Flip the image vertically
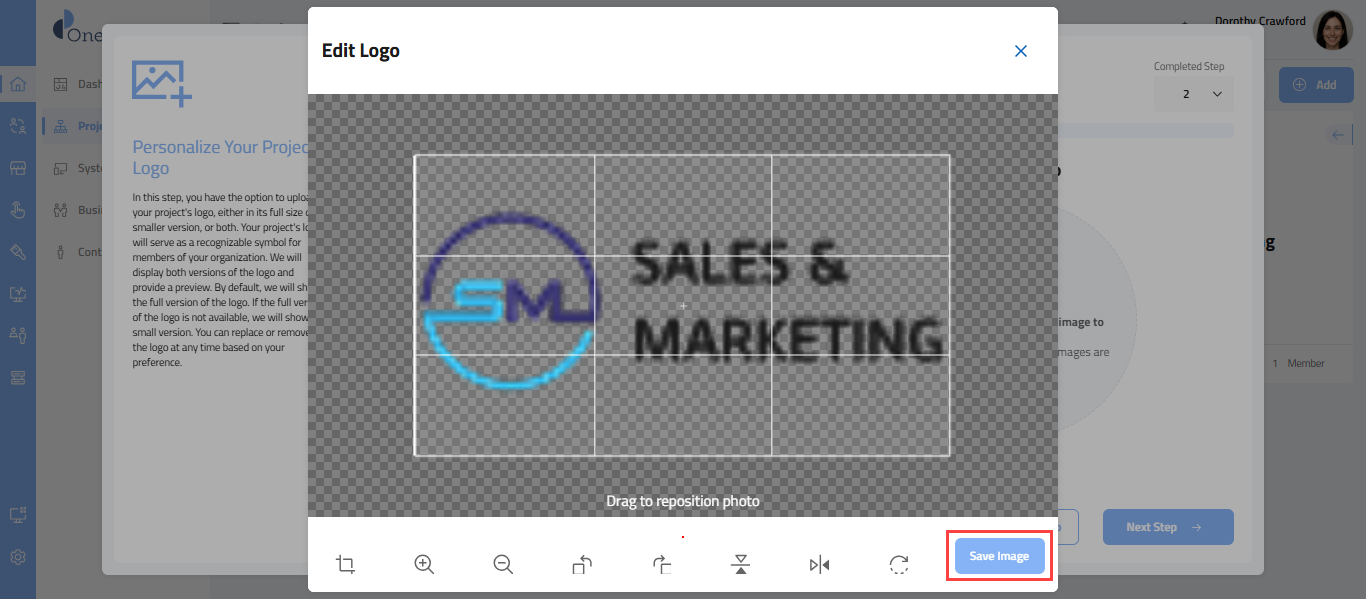The image size is (1366, 599). click(740, 565)
